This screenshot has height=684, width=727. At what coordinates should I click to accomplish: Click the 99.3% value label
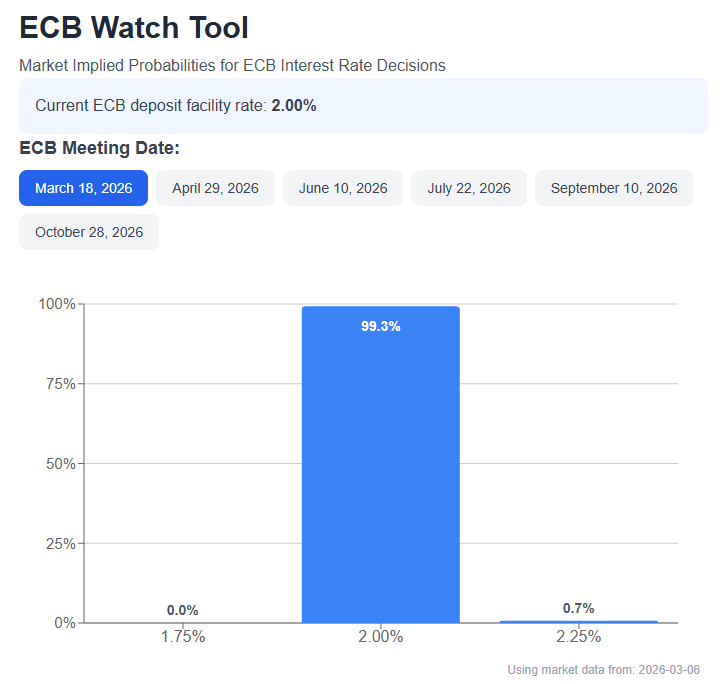tap(380, 326)
